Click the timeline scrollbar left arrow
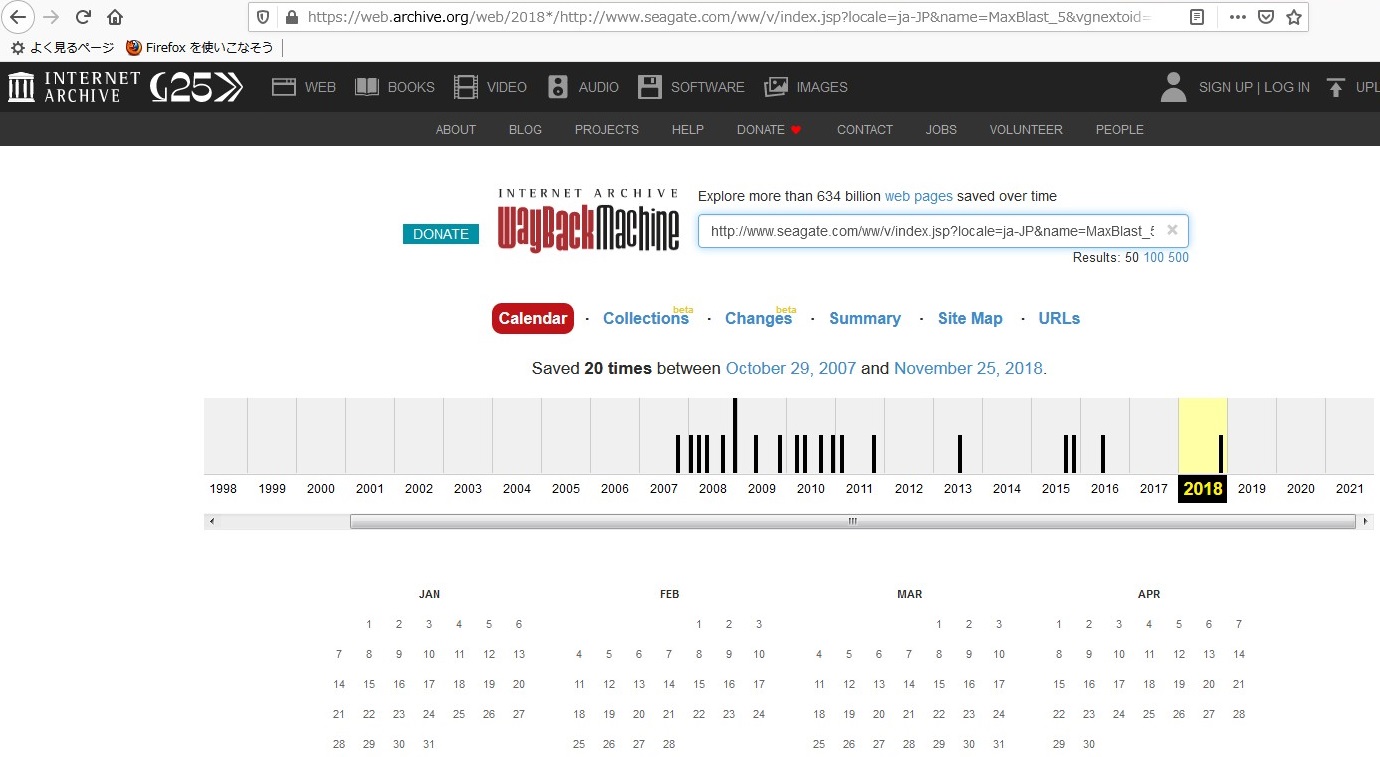The image size is (1380, 757). pyautogui.click(x=212, y=521)
